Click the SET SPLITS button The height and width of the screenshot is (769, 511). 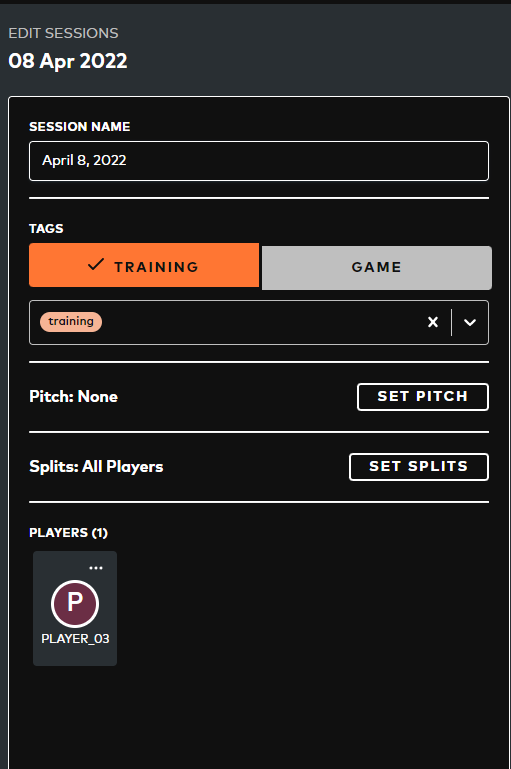click(x=419, y=467)
